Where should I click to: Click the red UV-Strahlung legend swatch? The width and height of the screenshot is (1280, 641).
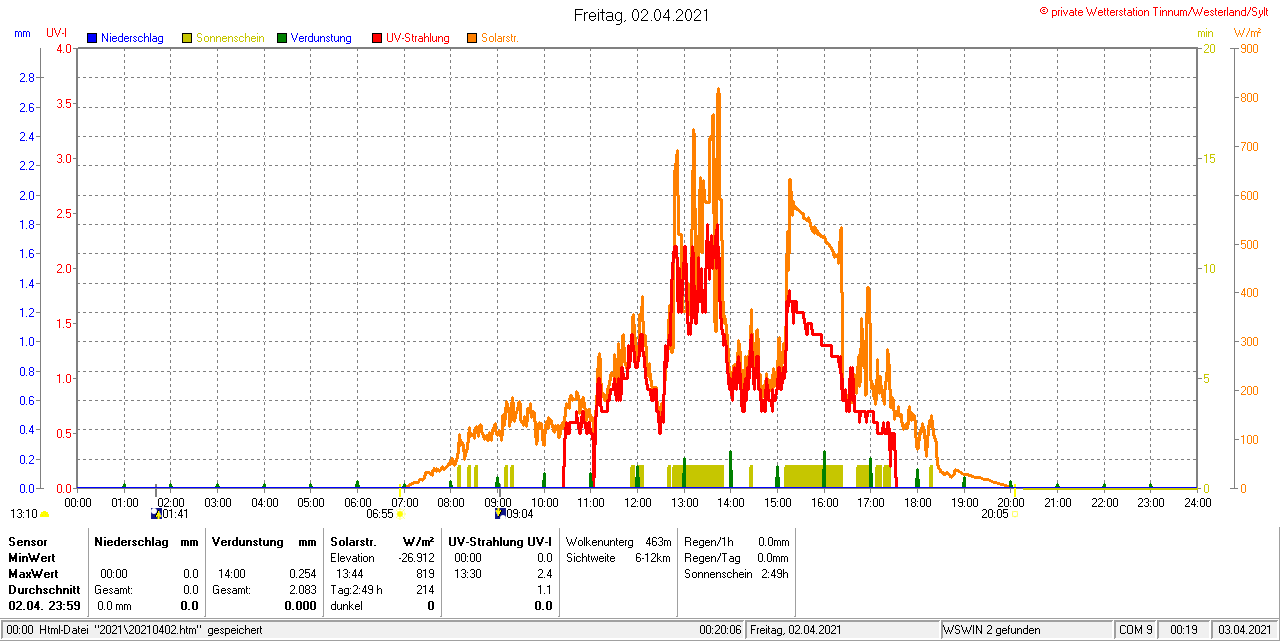pyautogui.click(x=377, y=38)
